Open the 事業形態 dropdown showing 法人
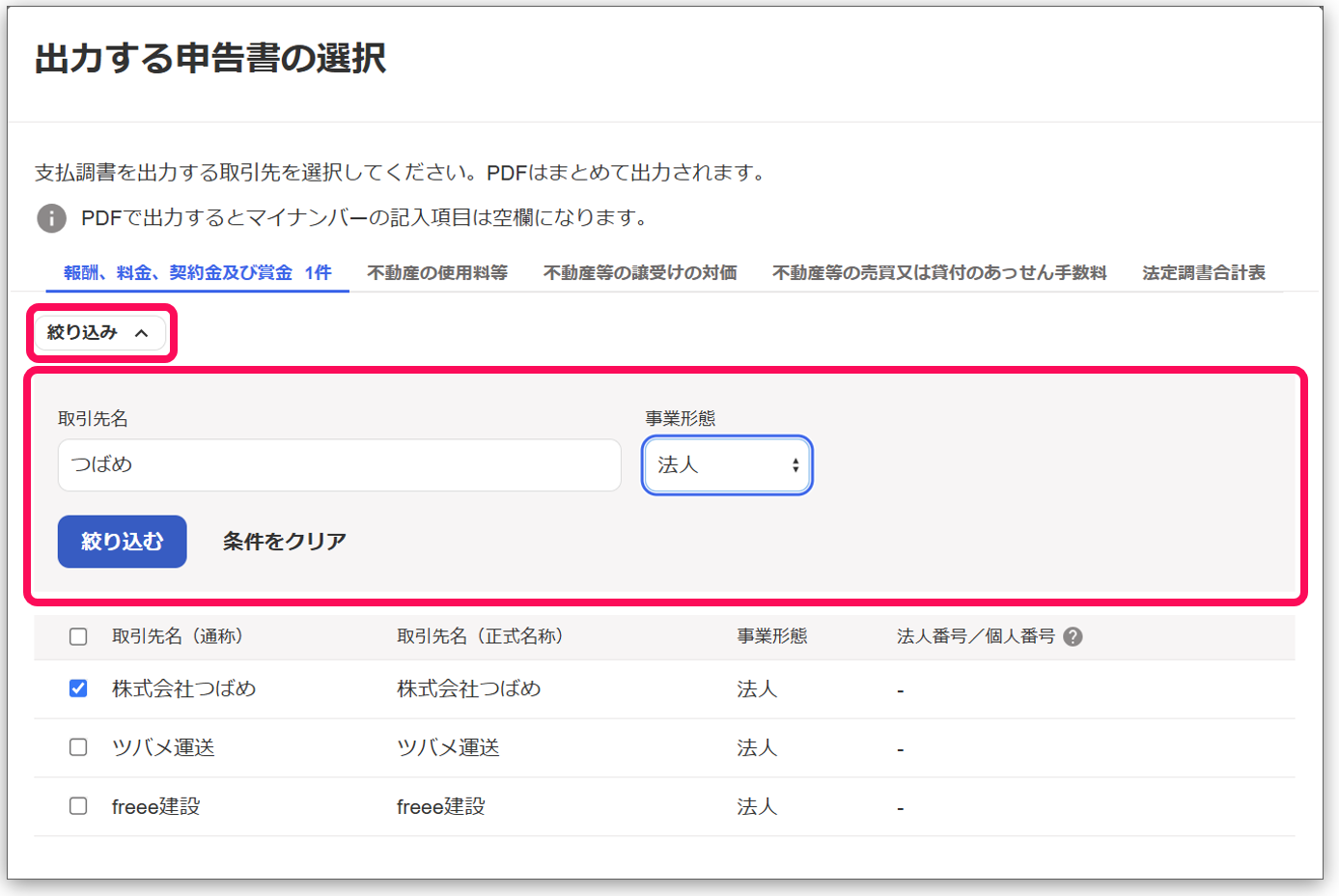The width and height of the screenshot is (1339, 896). click(x=727, y=465)
